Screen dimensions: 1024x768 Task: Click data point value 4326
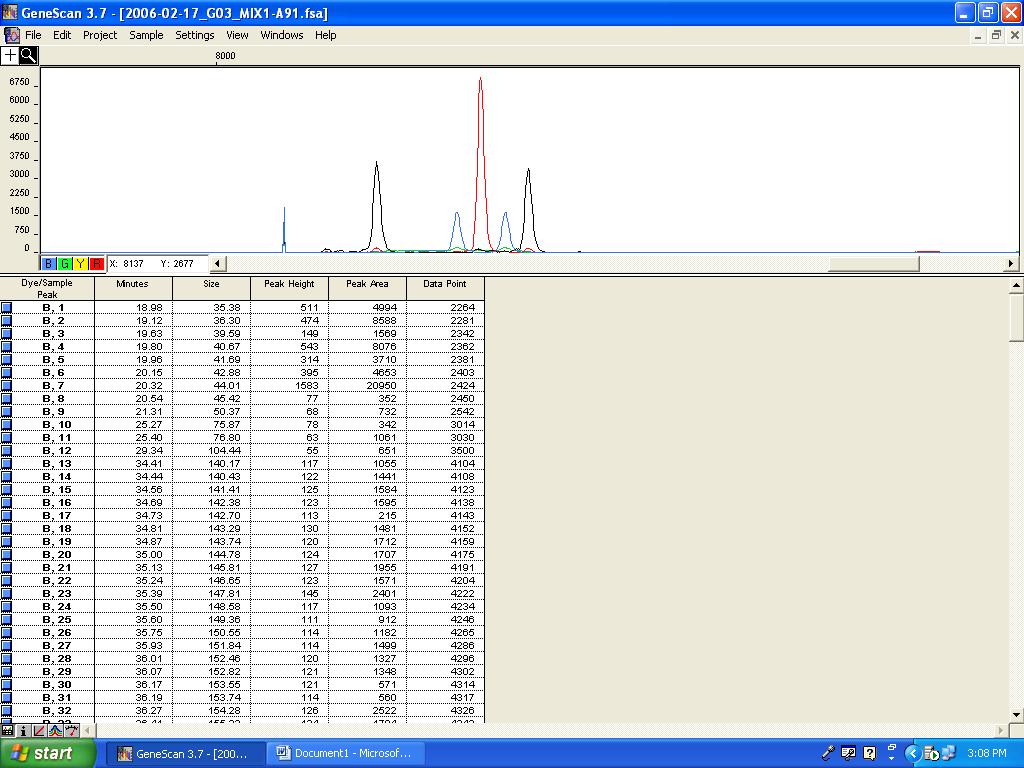(462, 710)
